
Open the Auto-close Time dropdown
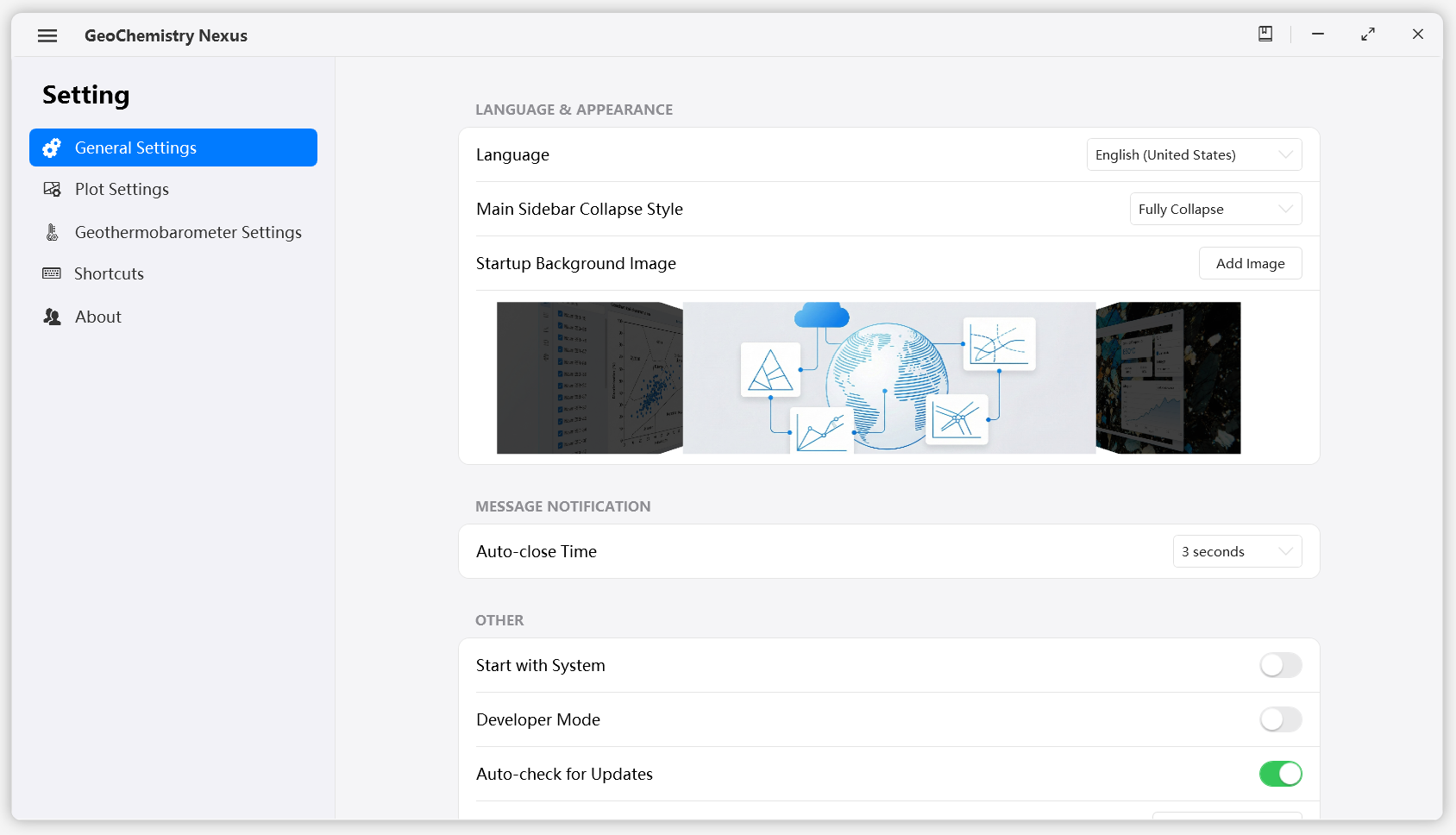[x=1237, y=551]
